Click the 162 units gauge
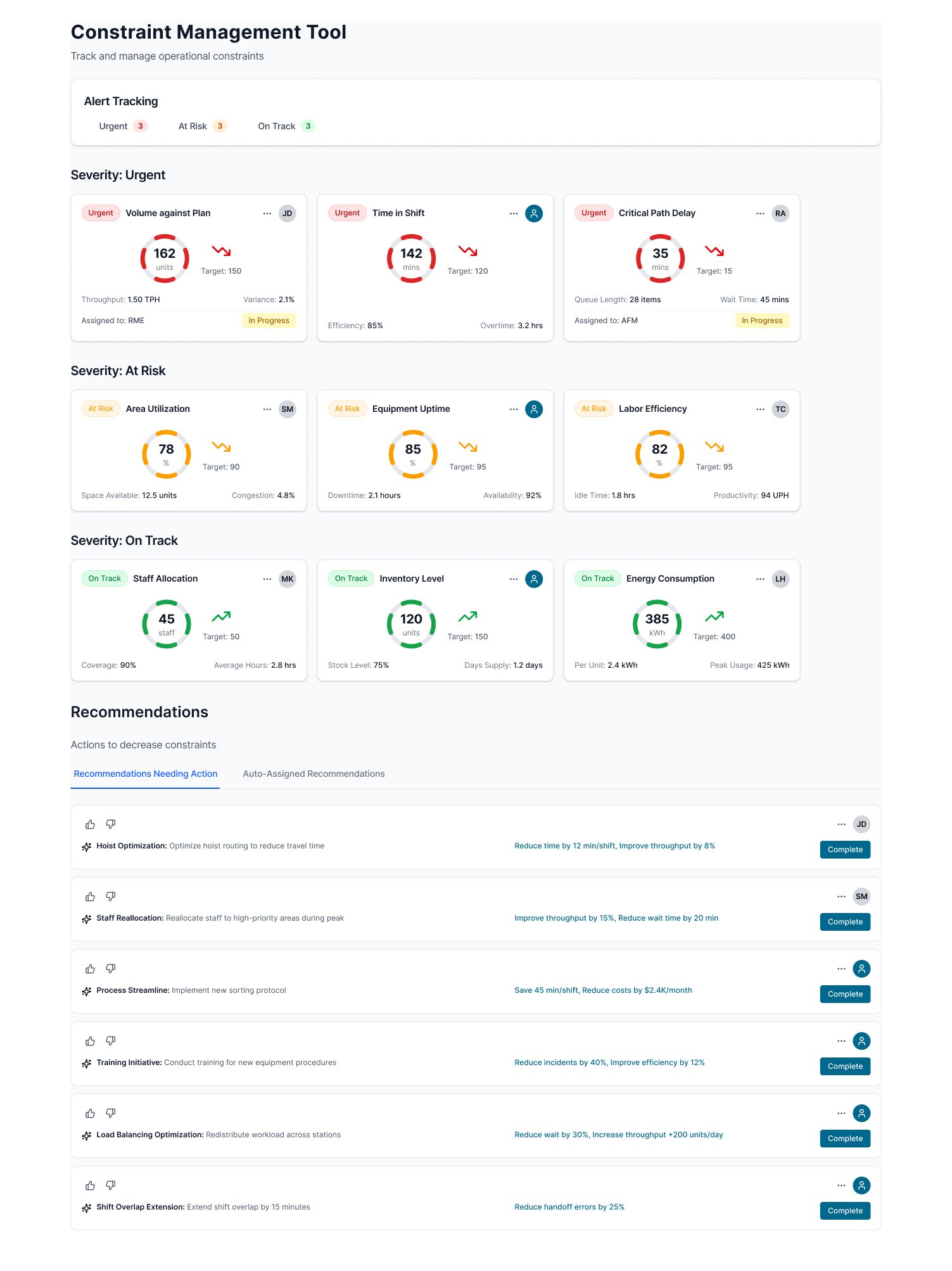This screenshot has height=1271, width=952. 165,259
